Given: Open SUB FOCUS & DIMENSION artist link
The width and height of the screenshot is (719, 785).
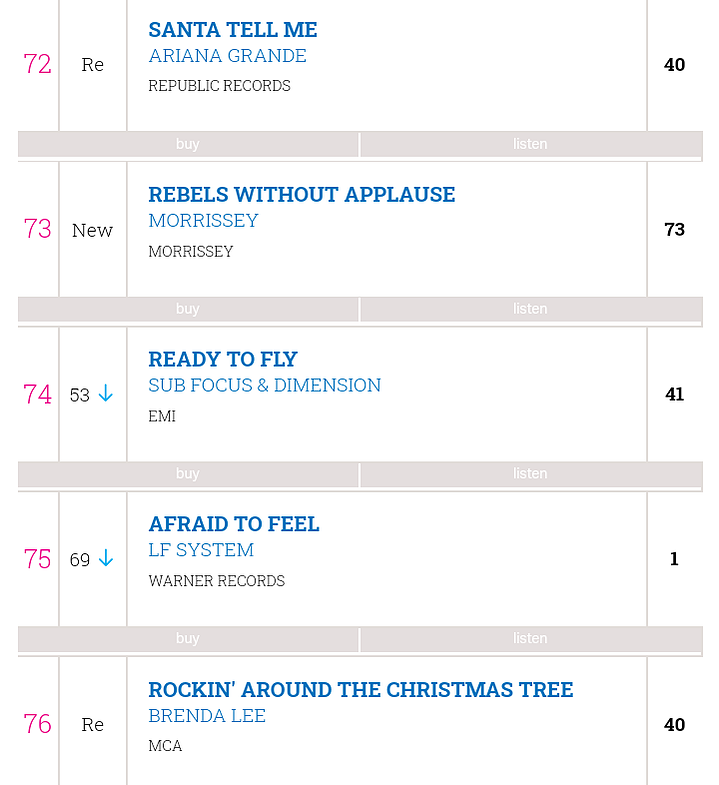Looking at the screenshot, I should 264,385.
